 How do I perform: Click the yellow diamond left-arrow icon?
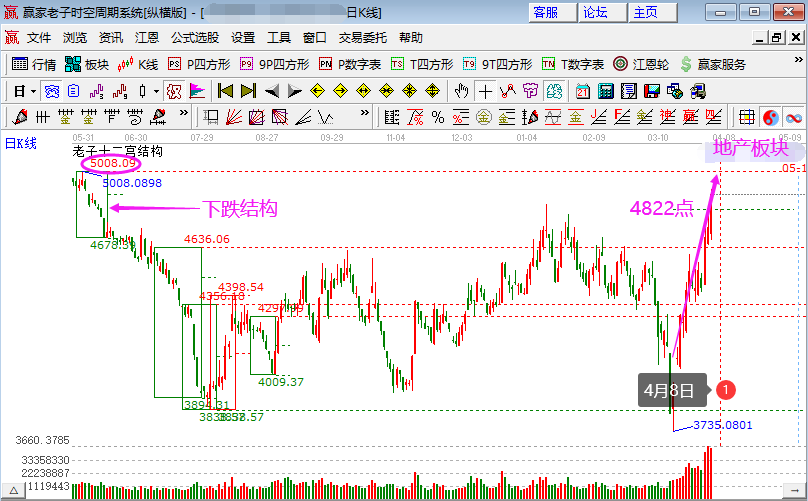pyautogui.click(x=317, y=92)
